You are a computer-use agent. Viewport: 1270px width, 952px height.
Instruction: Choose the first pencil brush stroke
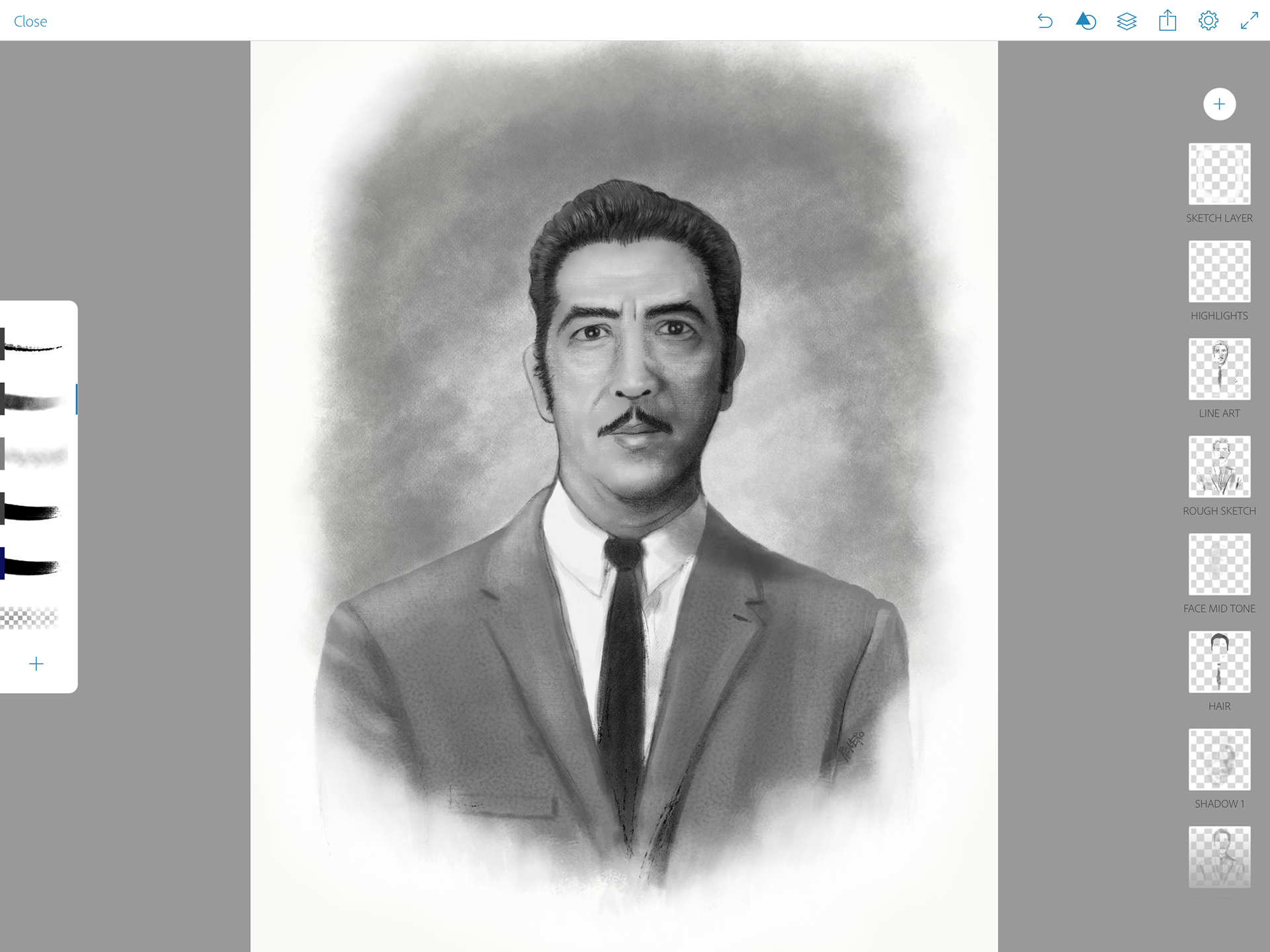[34, 345]
